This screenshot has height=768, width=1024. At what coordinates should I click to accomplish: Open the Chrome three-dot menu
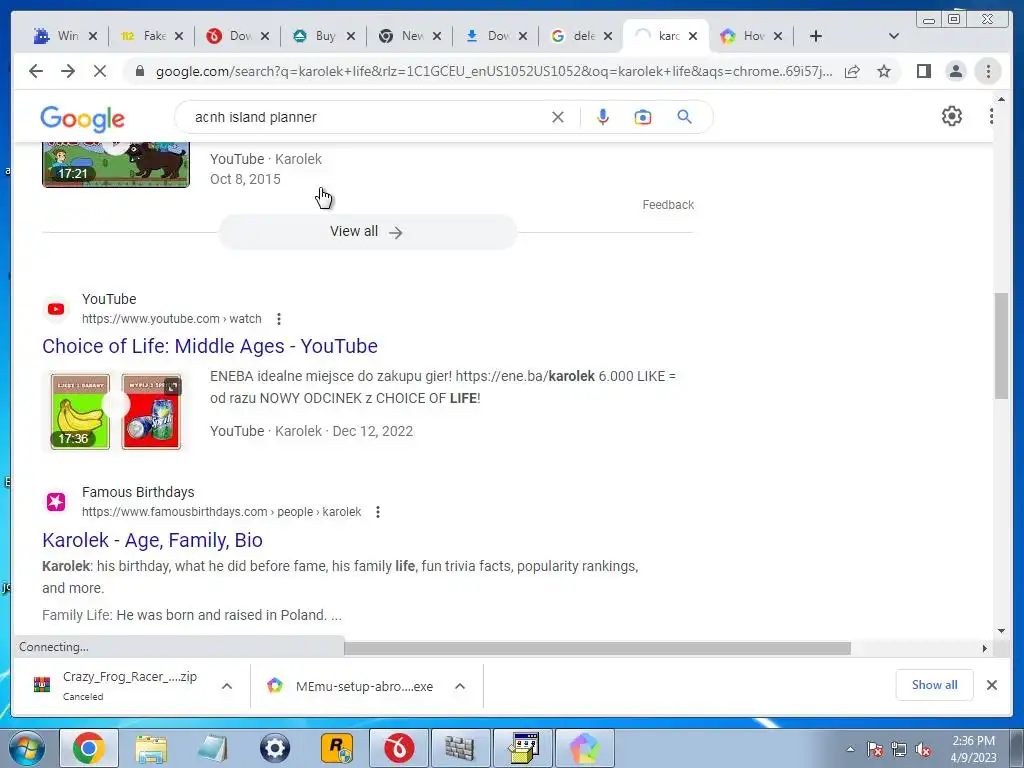(988, 71)
